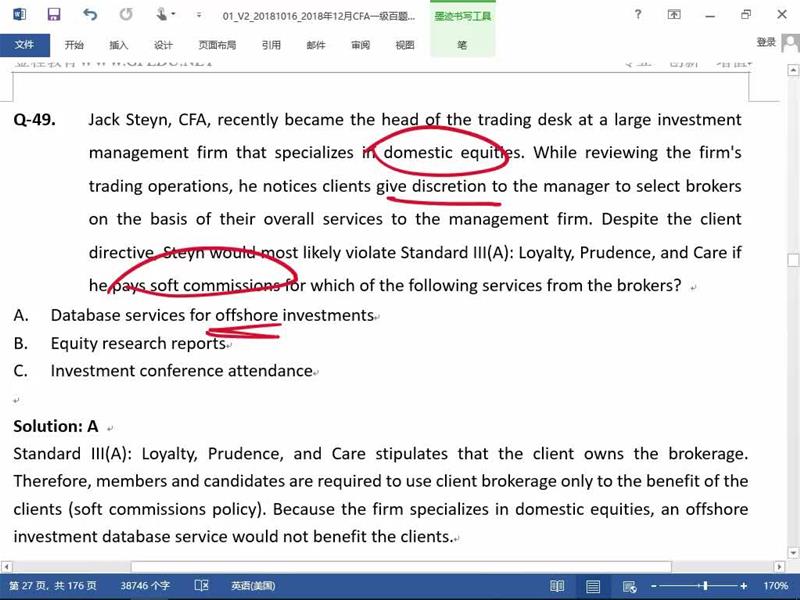Click the words 'give discretion' in question
The width and height of the screenshot is (800, 600).
[x=431, y=186]
